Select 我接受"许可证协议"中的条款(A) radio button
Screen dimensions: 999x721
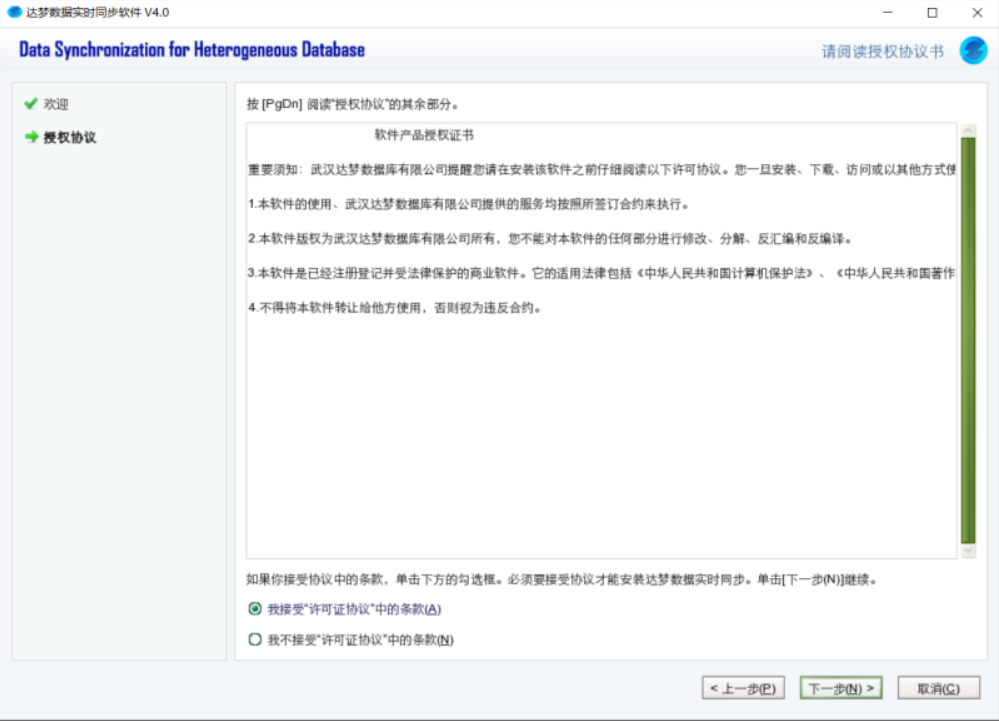click(255, 609)
